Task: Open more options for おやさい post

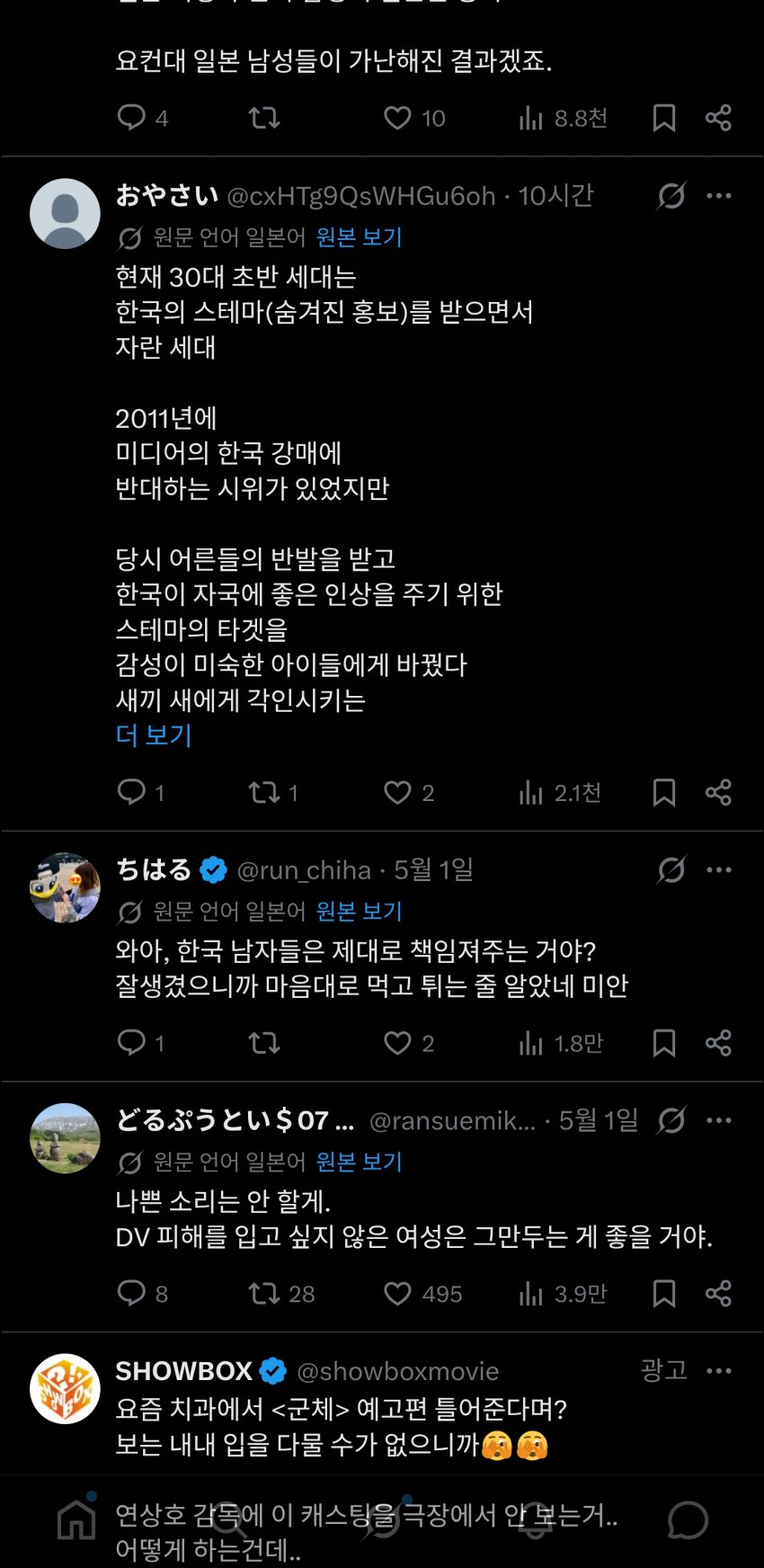Action: [719, 195]
